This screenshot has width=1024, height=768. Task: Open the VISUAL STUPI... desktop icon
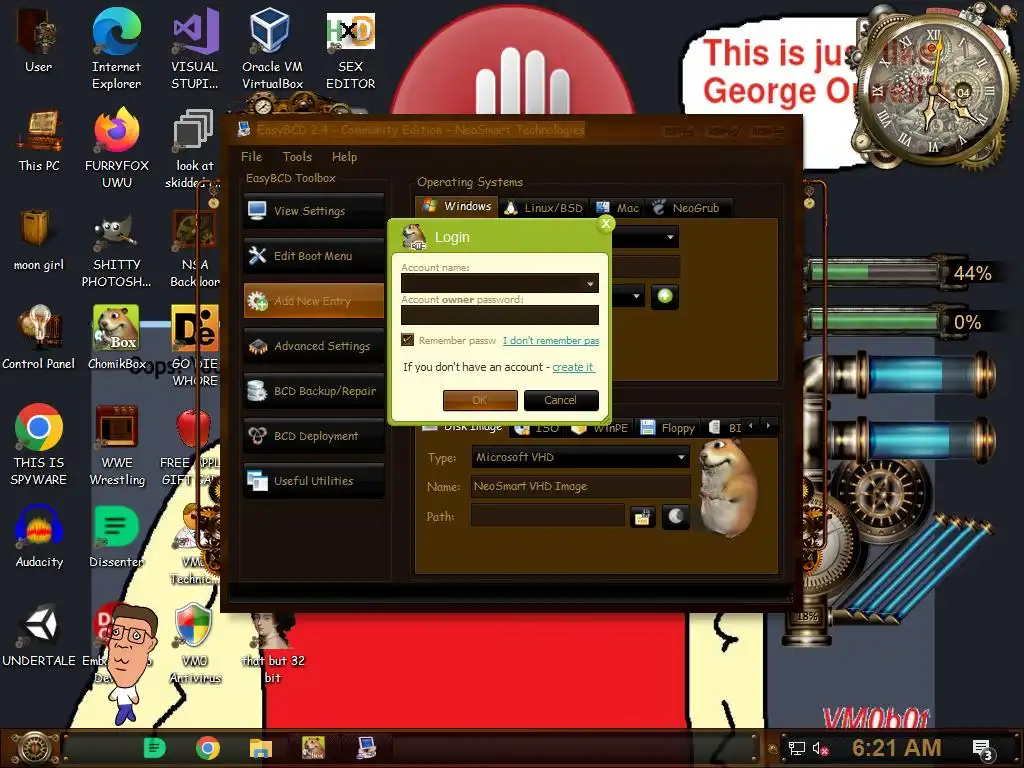point(195,49)
